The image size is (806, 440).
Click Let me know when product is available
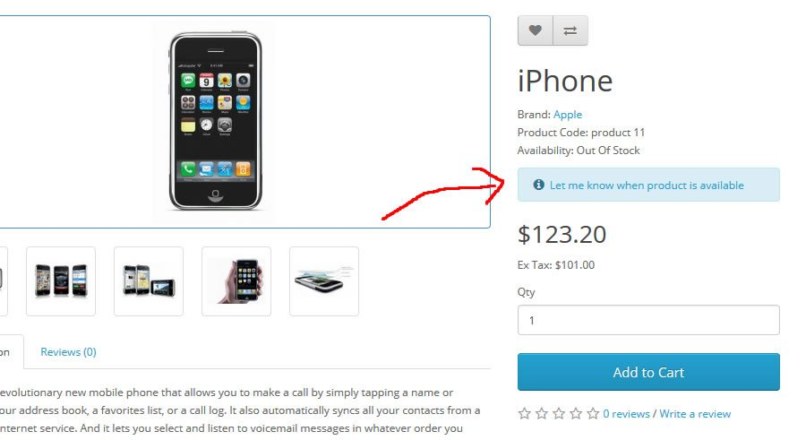[x=647, y=186]
